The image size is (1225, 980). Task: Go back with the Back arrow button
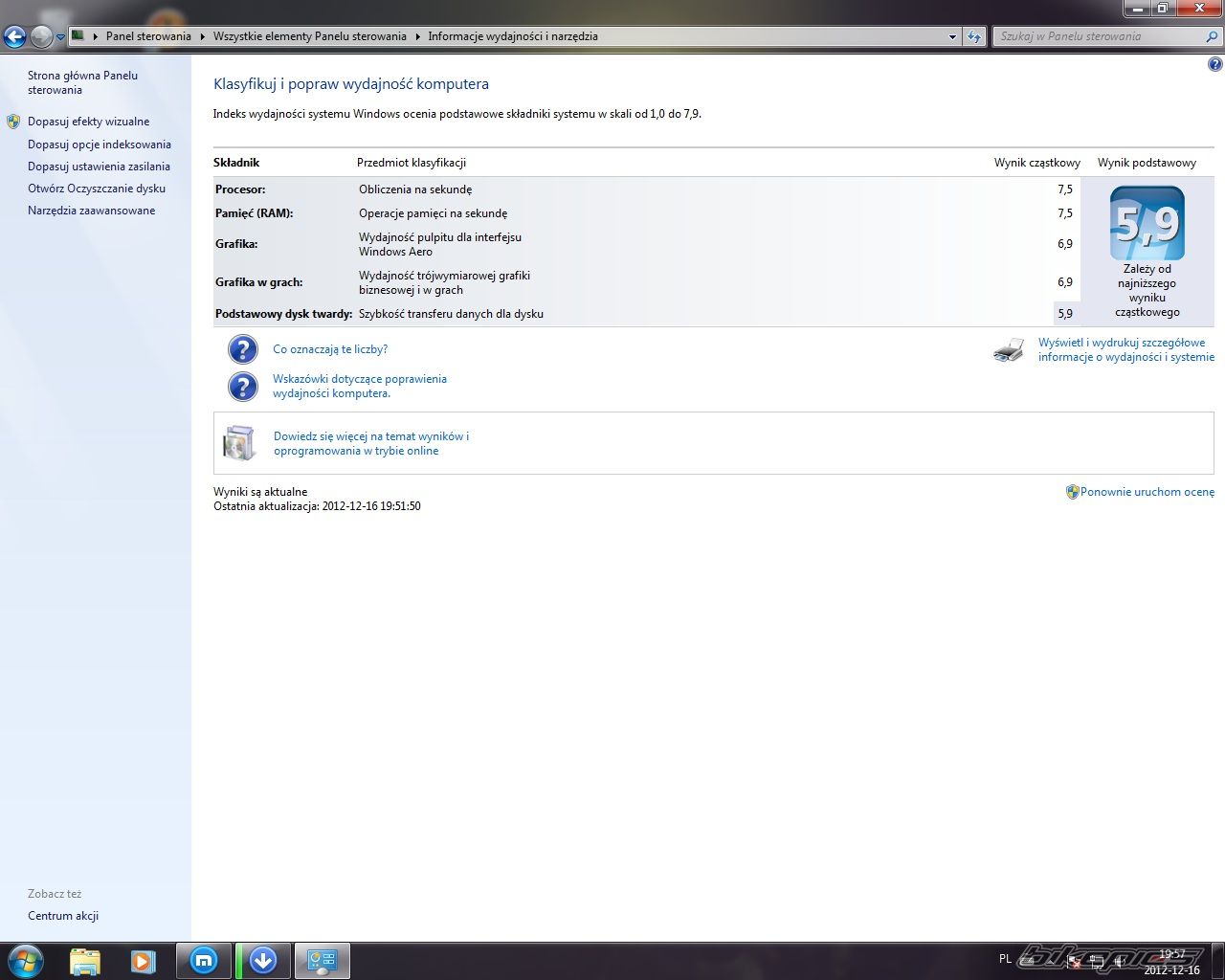(x=14, y=36)
